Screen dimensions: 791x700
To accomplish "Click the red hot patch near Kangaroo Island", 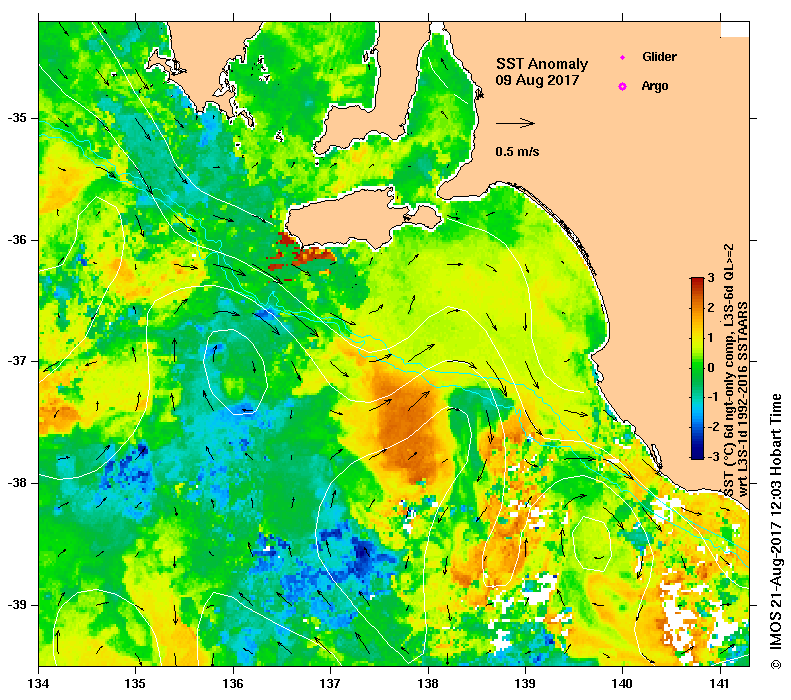I will point(303,255).
